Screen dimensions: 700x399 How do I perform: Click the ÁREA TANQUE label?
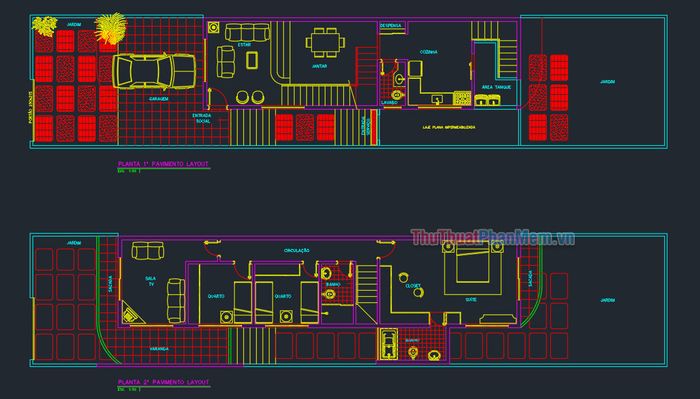[x=496, y=87]
